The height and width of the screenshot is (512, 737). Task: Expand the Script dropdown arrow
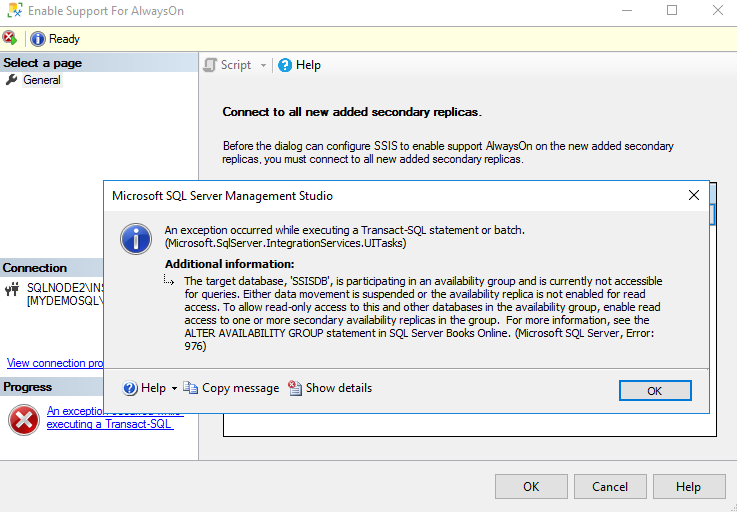coord(263,65)
